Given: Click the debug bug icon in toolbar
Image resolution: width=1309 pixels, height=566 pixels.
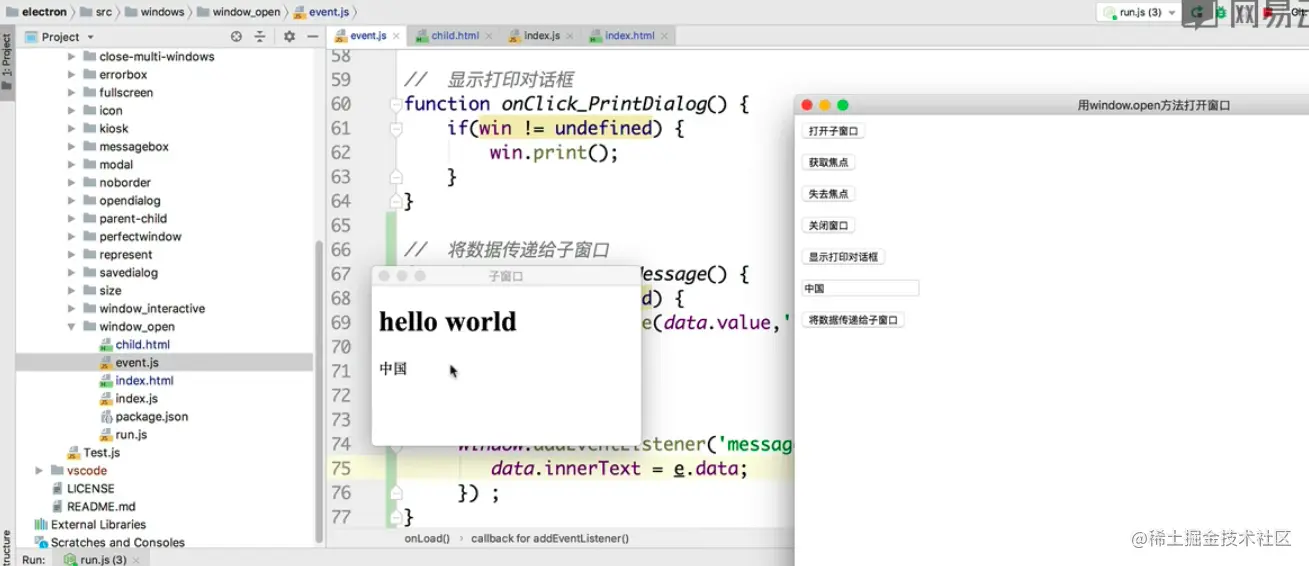Looking at the screenshot, I should [x=1220, y=12].
